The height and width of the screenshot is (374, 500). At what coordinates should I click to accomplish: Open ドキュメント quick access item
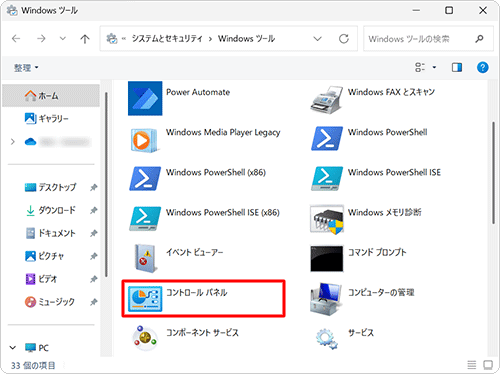[x=51, y=233]
